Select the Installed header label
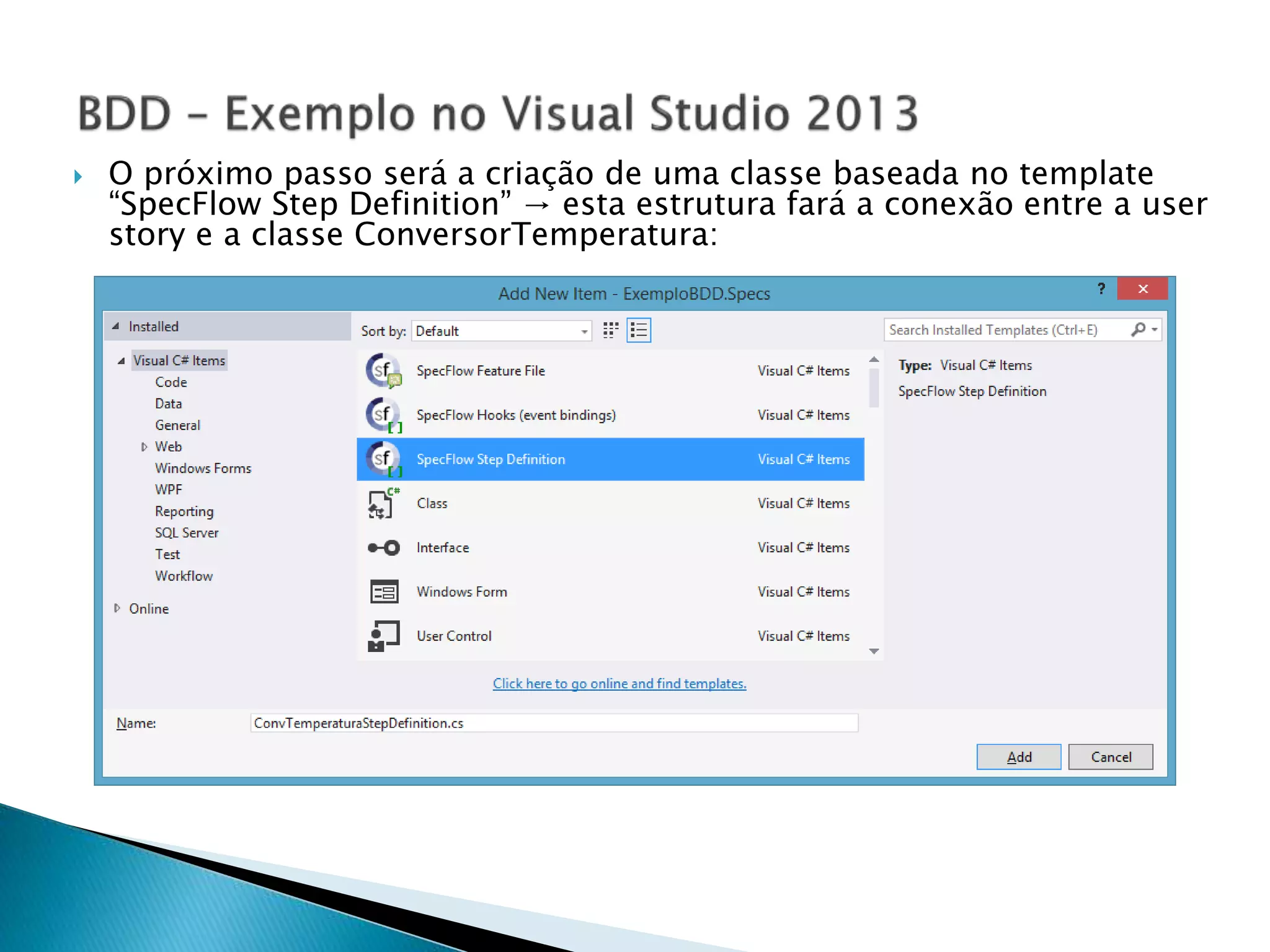Screen dimensions: 1270x952 [x=154, y=327]
